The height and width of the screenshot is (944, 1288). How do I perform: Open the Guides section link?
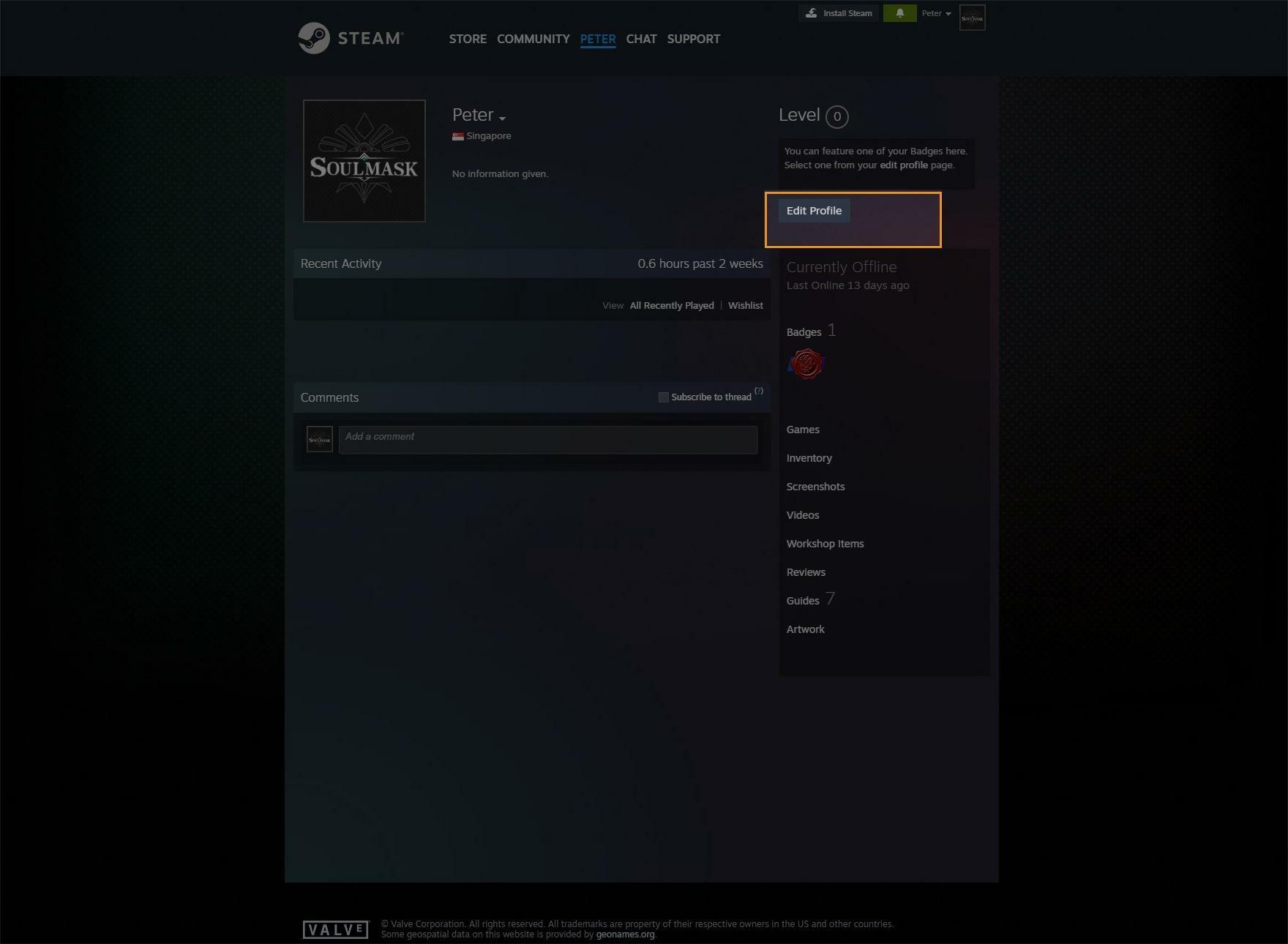tap(803, 601)
